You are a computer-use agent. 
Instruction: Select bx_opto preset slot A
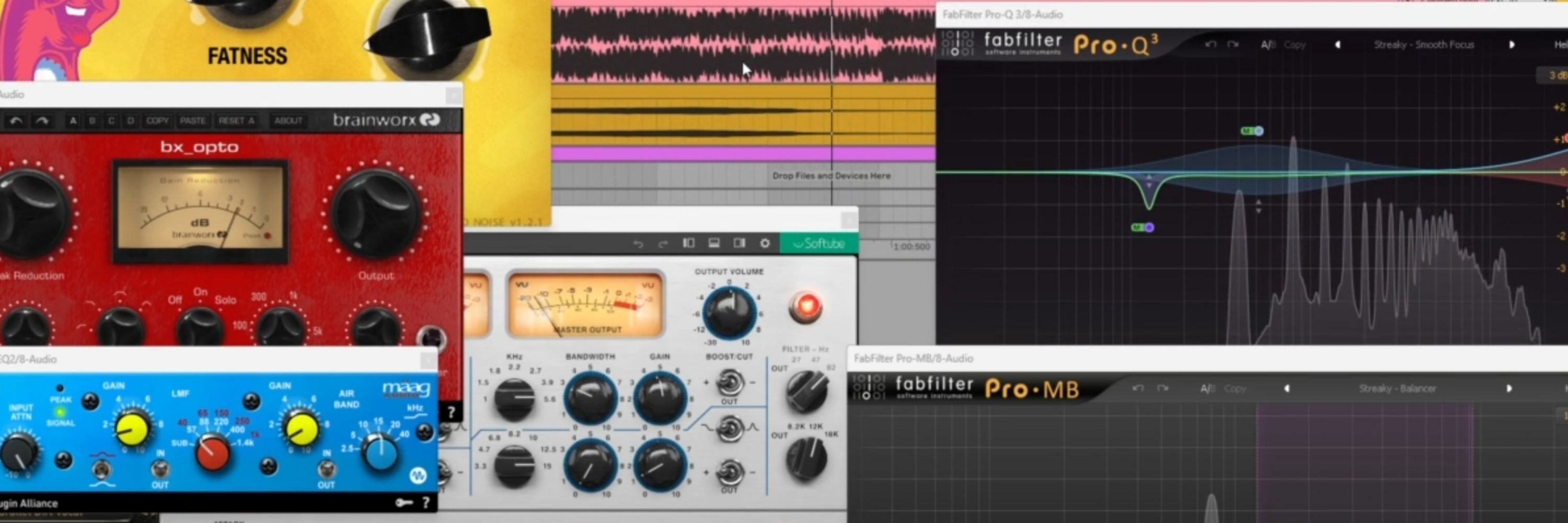(73, 121)
